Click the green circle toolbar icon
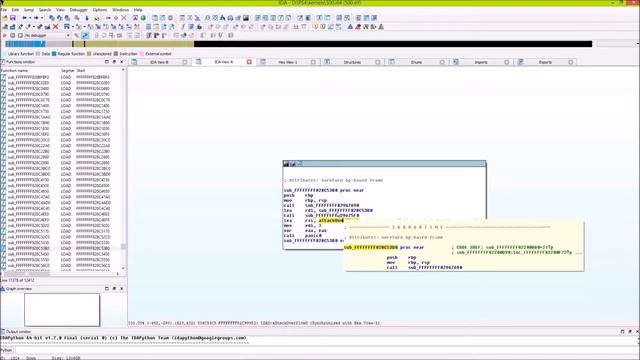Screen dimensions: 640x360 [x=143, y=18]
